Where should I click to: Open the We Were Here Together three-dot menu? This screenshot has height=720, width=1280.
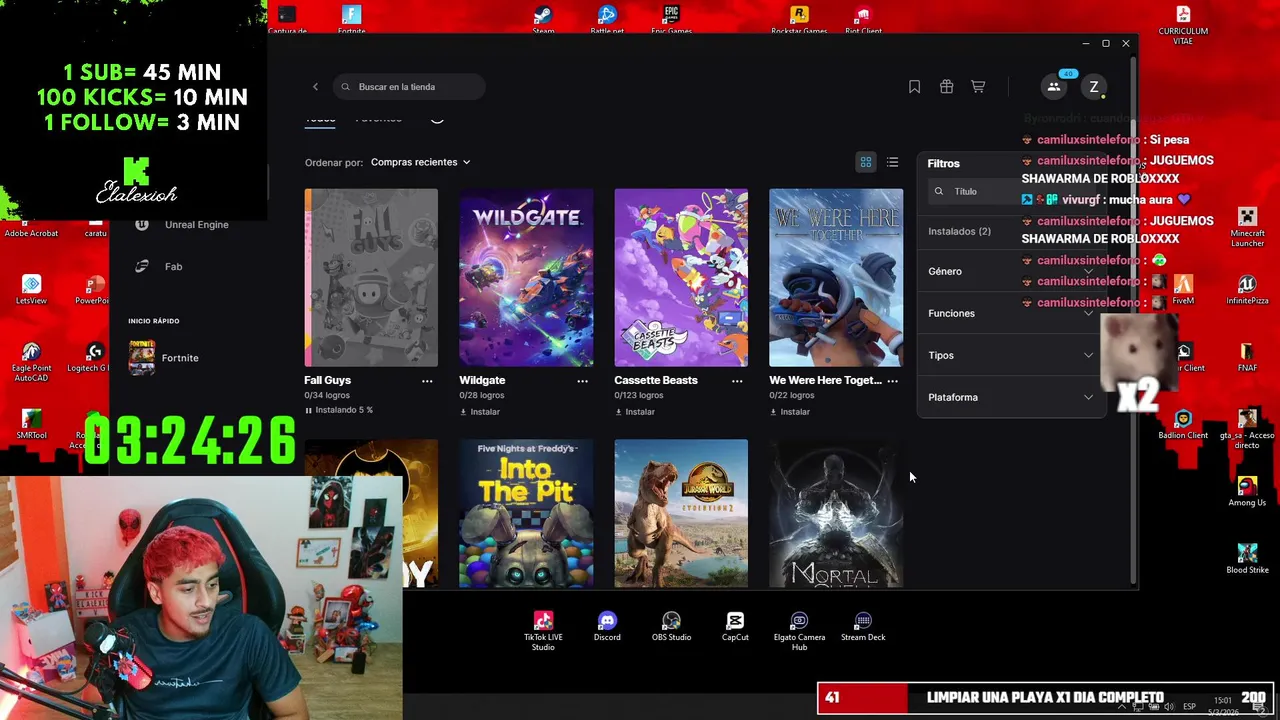coord(892,381)
